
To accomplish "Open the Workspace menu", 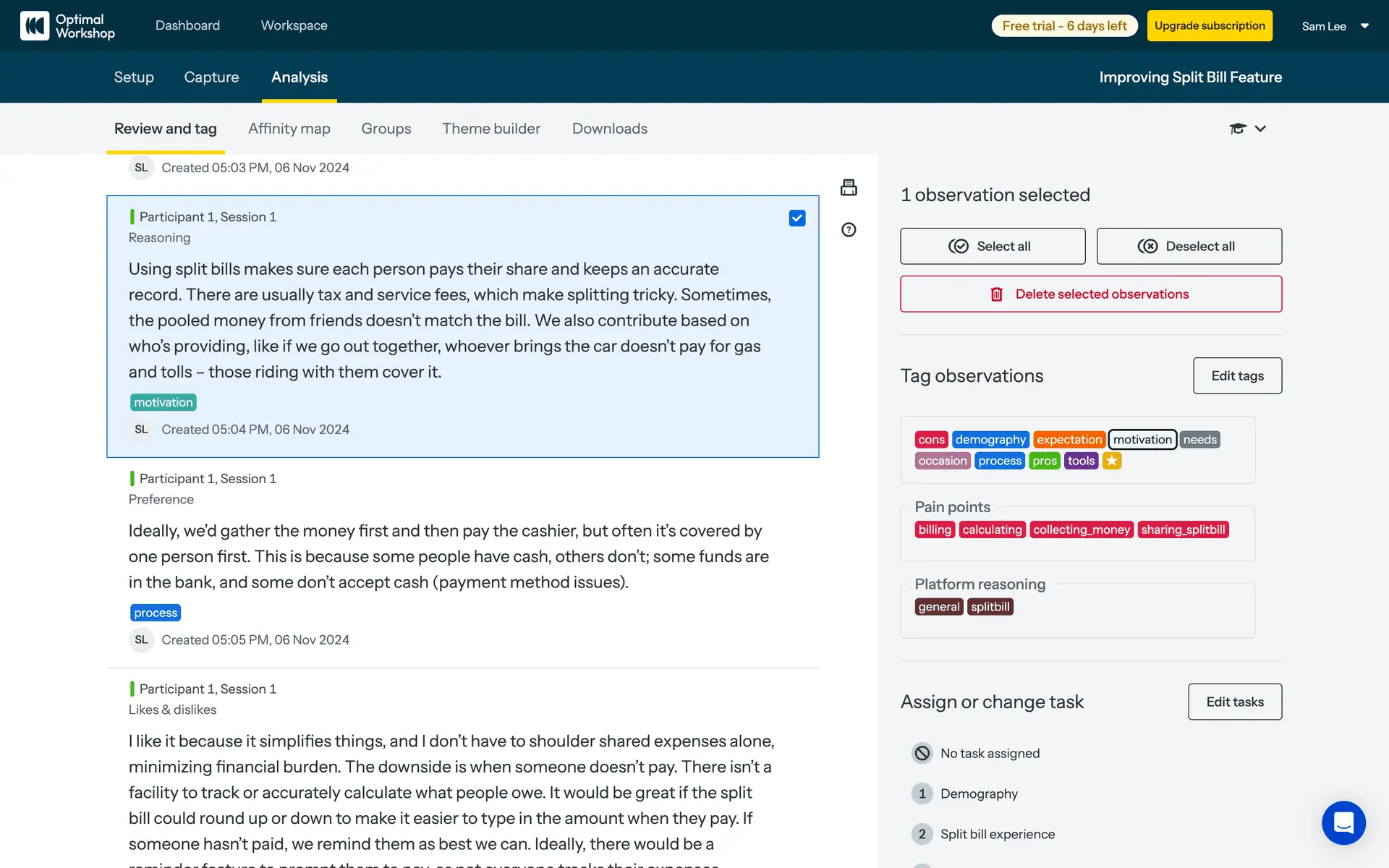I will click(x=294, y=25).
